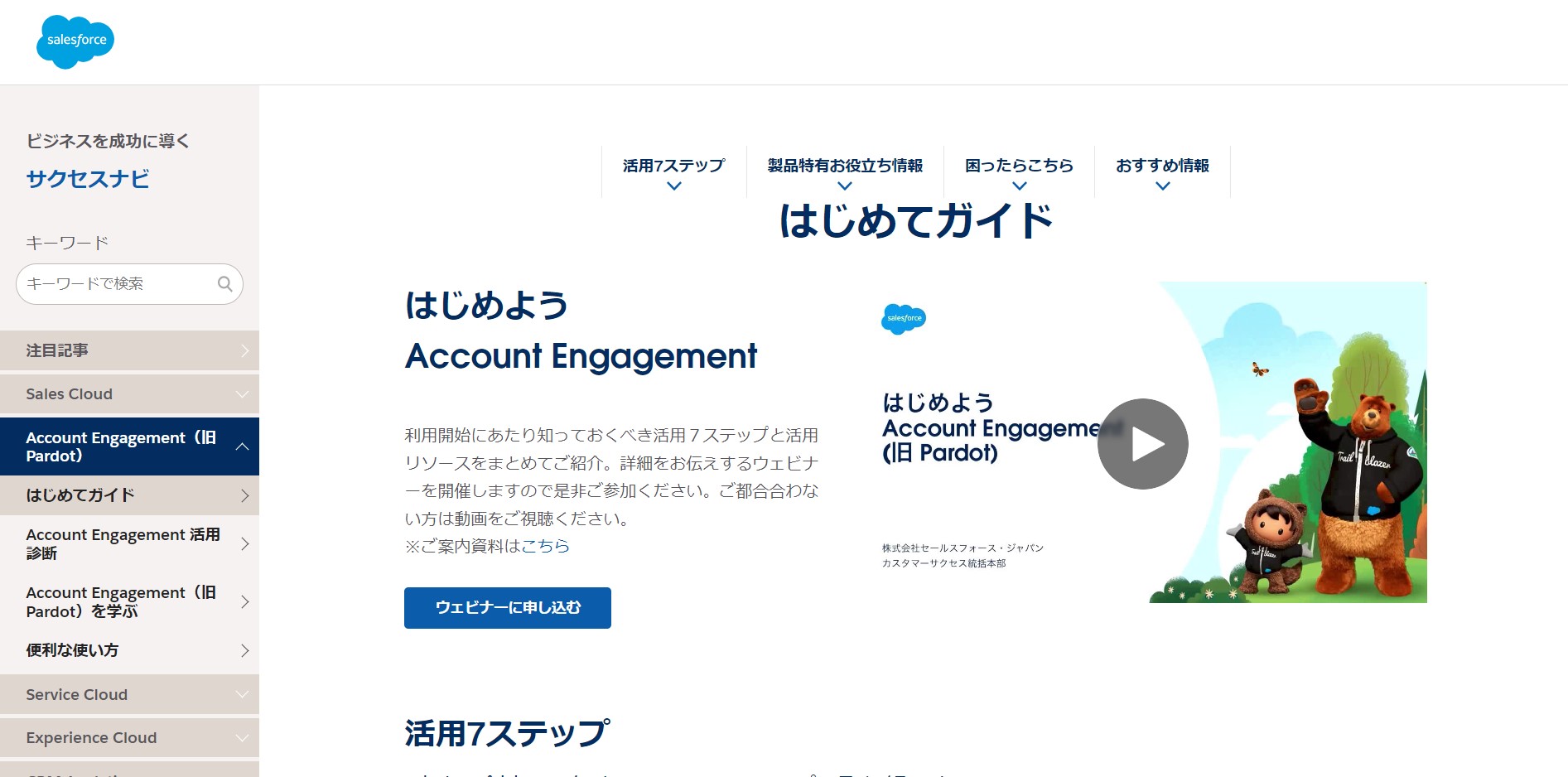Click the ビジネスを成功に導く tagline
The image size is (1568, 777).
coord(108,141)
